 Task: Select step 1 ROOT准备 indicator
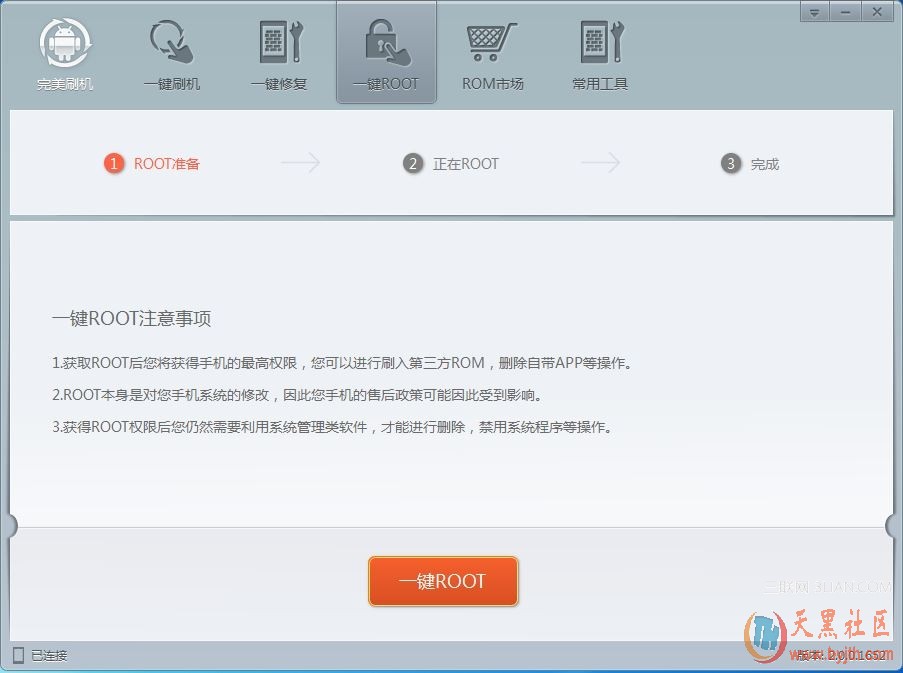tap(153, 164)
